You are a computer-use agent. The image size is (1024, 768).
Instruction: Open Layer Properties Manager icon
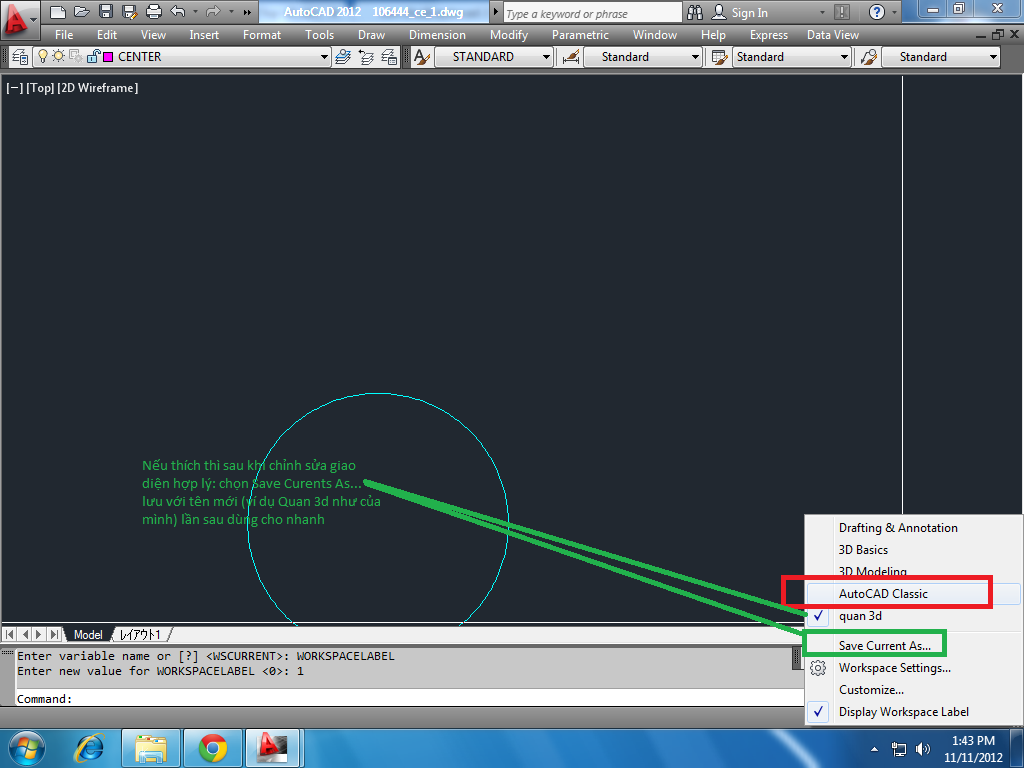click(20, 57)
